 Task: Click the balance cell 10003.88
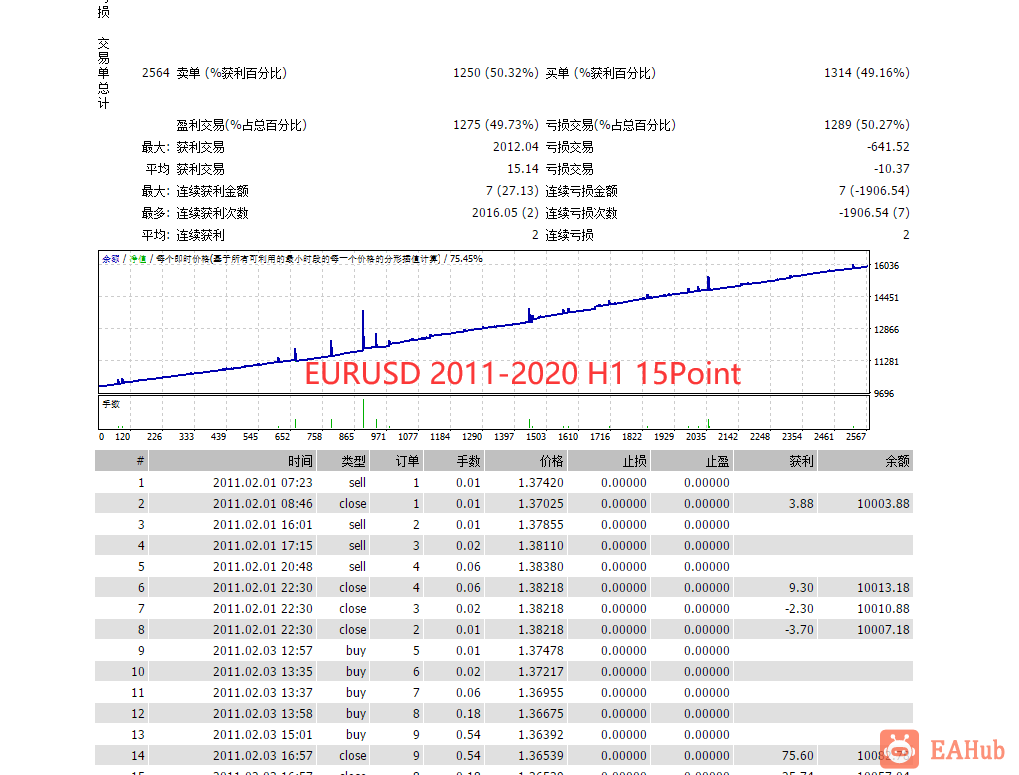[883, 503]
